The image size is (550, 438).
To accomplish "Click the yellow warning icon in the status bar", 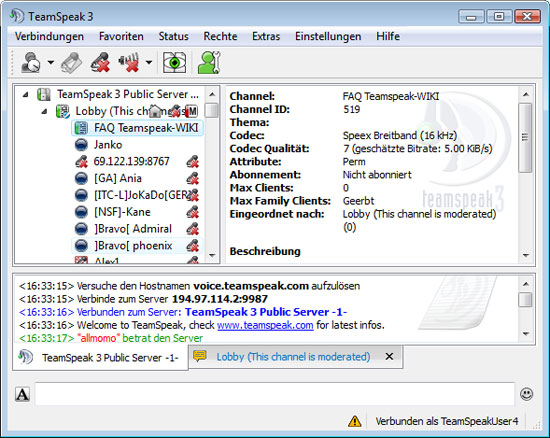I will 355,421.
